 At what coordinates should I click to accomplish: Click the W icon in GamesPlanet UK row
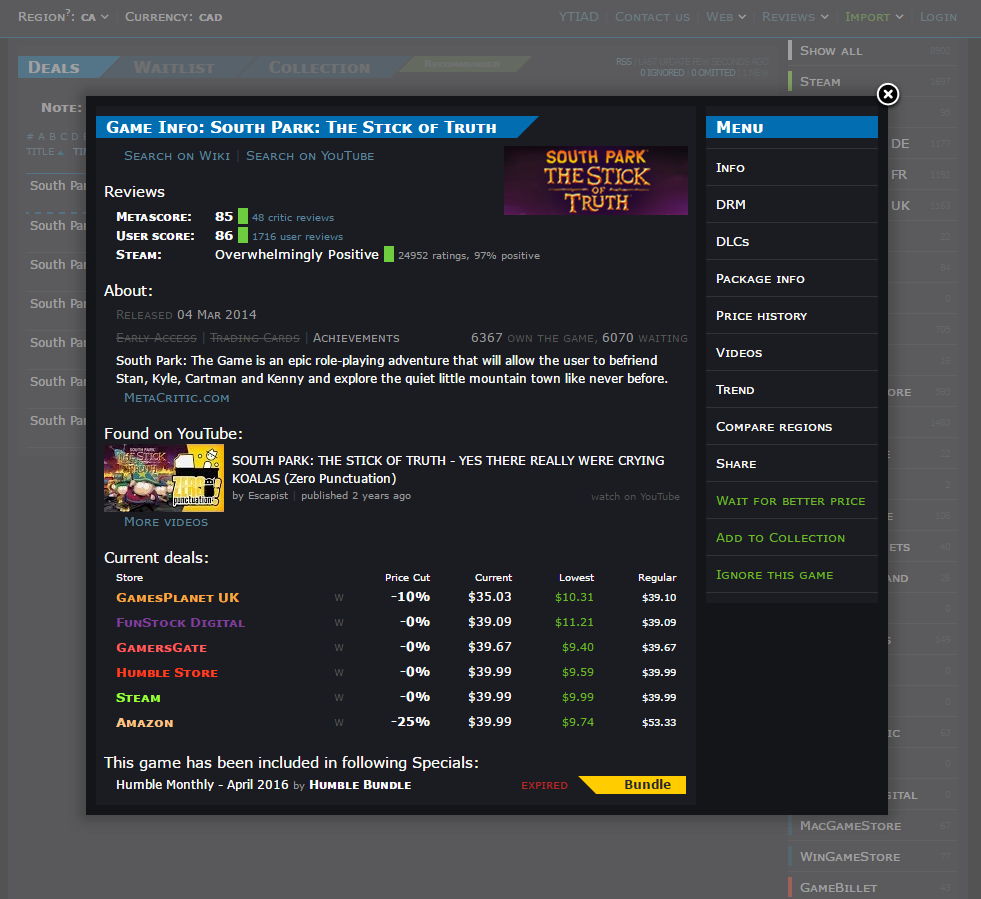click(x=338, y=597)
